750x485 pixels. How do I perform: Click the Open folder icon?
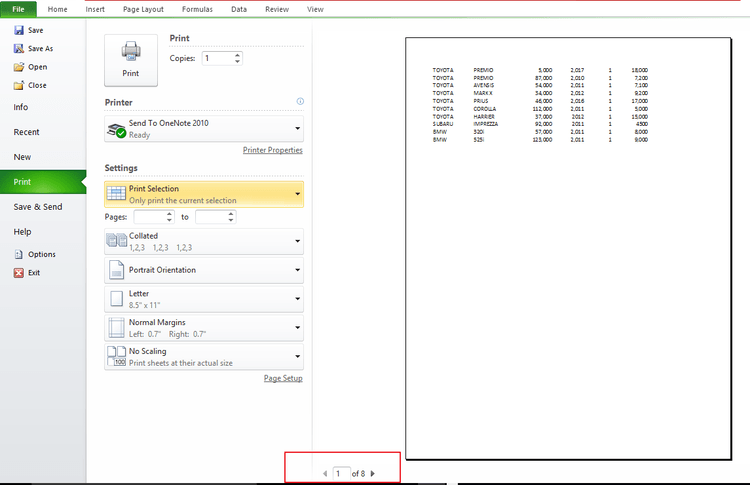pos(19,67)
